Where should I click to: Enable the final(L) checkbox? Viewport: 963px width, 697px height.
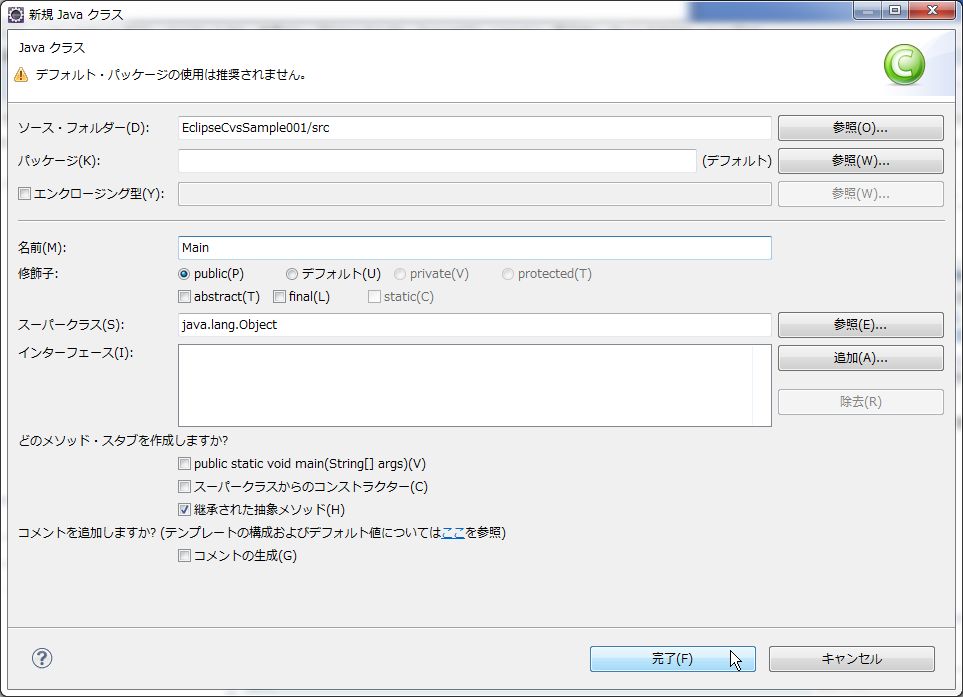(279, 297)
